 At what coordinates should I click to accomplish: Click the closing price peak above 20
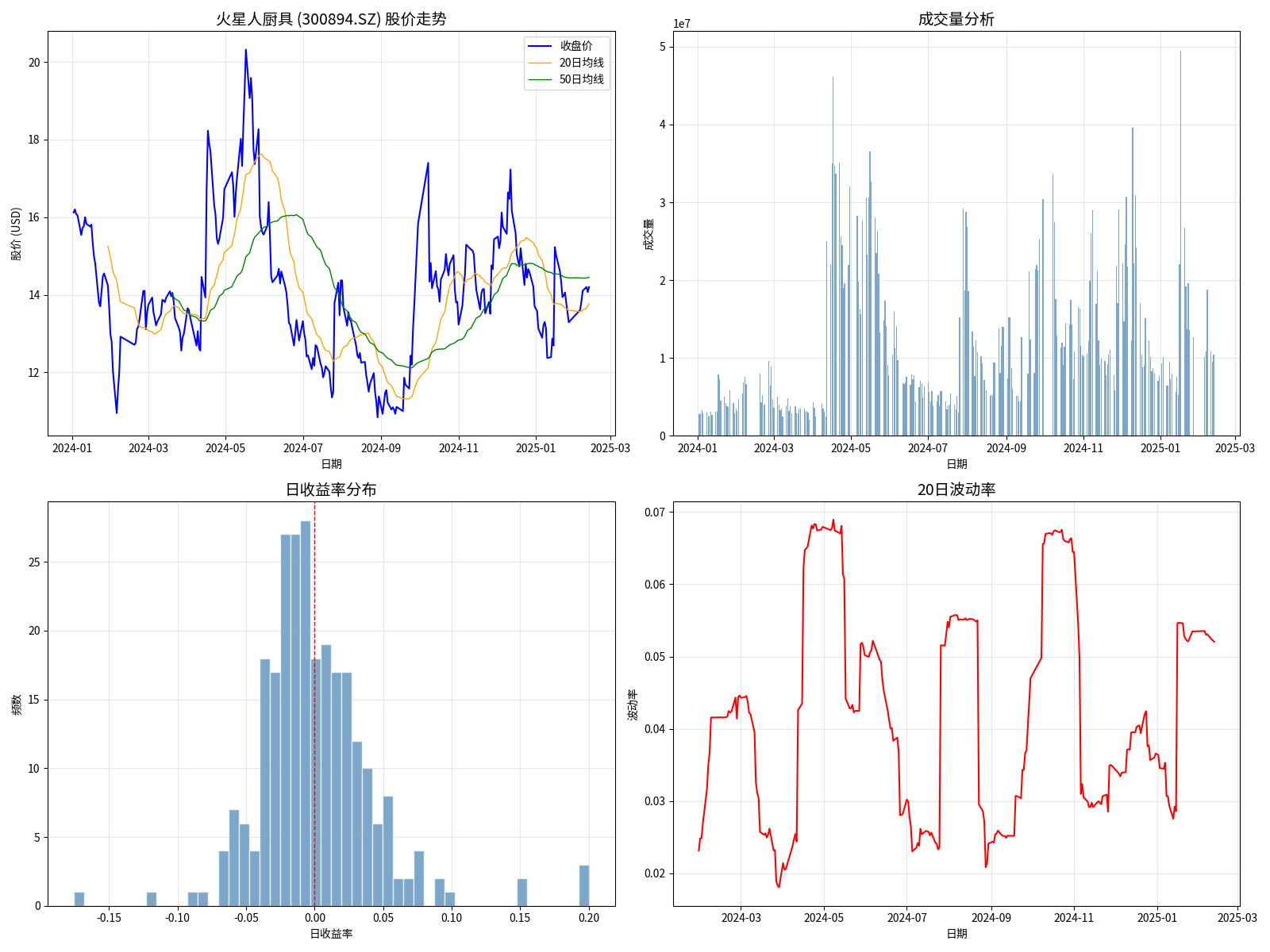coord(245,51)
